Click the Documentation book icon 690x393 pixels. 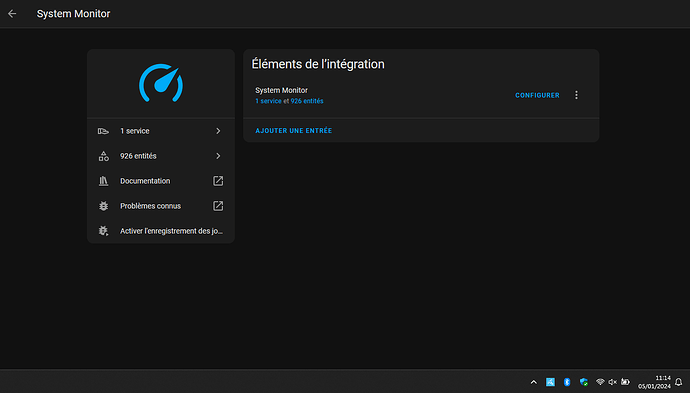(103, 181)
